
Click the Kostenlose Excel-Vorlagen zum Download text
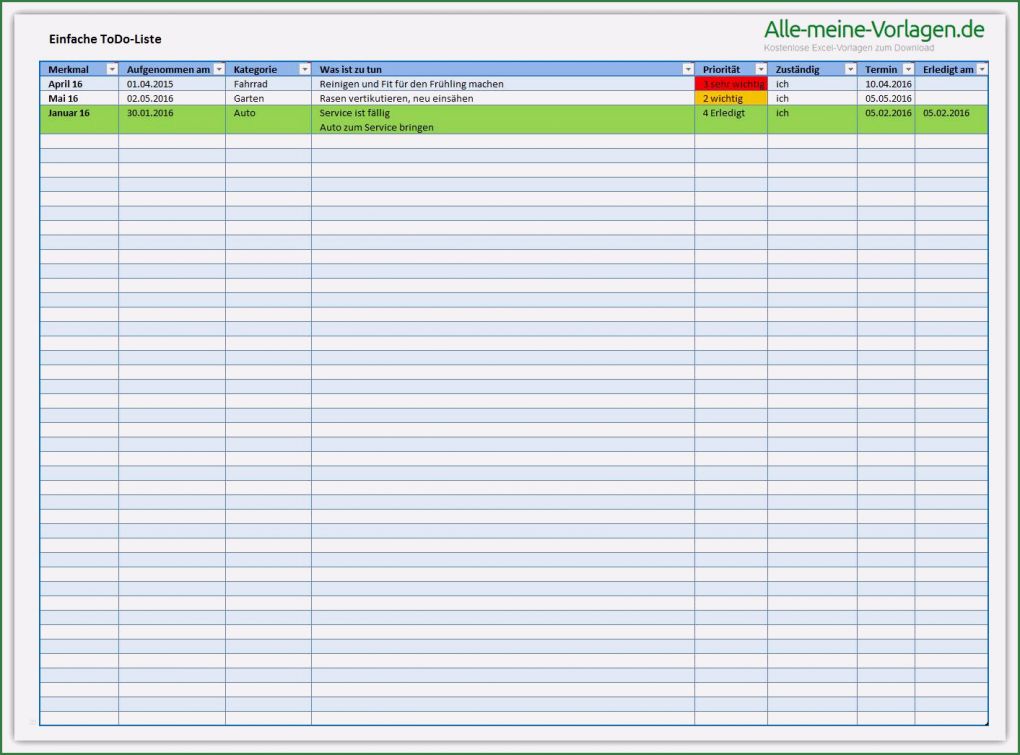[x=848, y=46]
